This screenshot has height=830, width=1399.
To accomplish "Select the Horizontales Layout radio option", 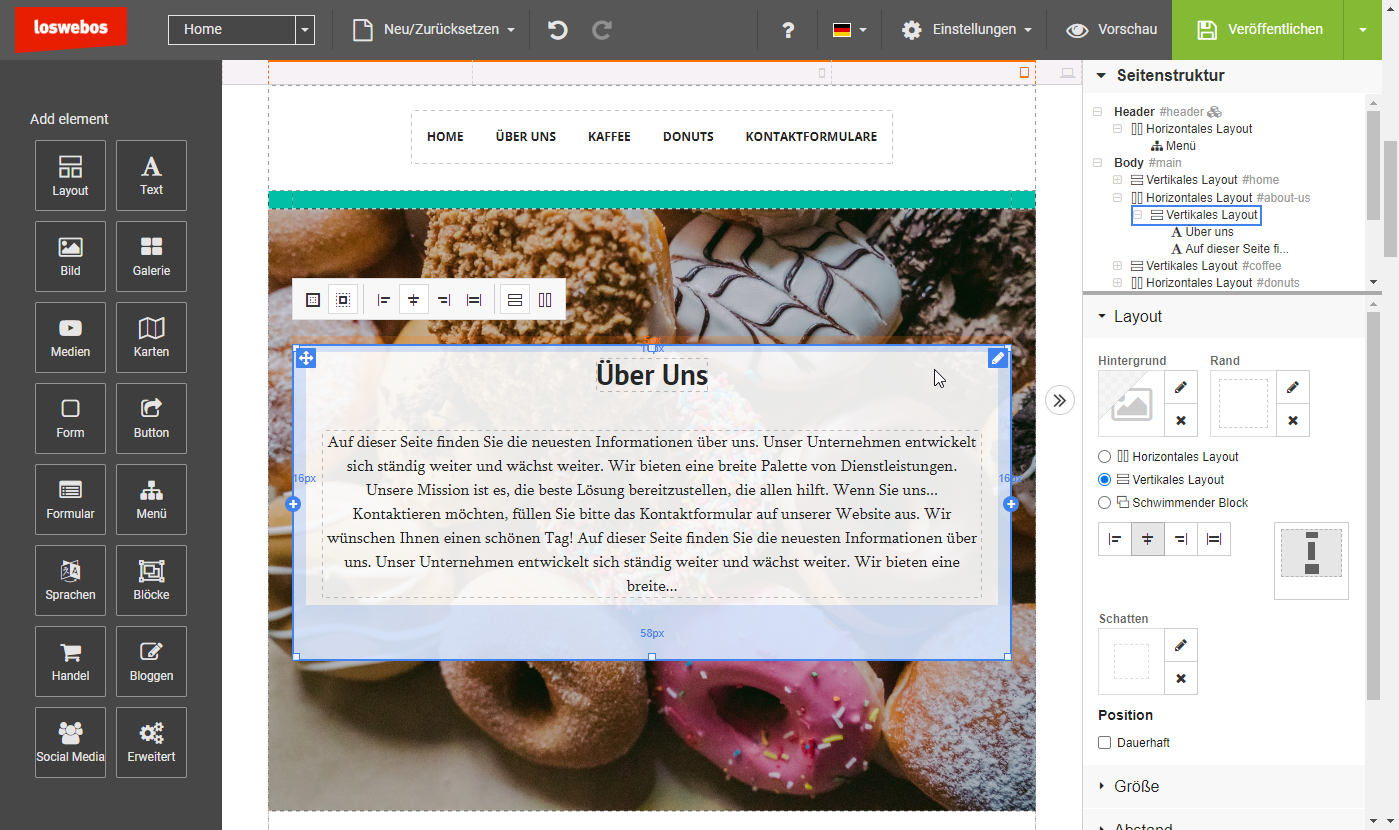I will pyautogui.click(x=1105, y=457).
